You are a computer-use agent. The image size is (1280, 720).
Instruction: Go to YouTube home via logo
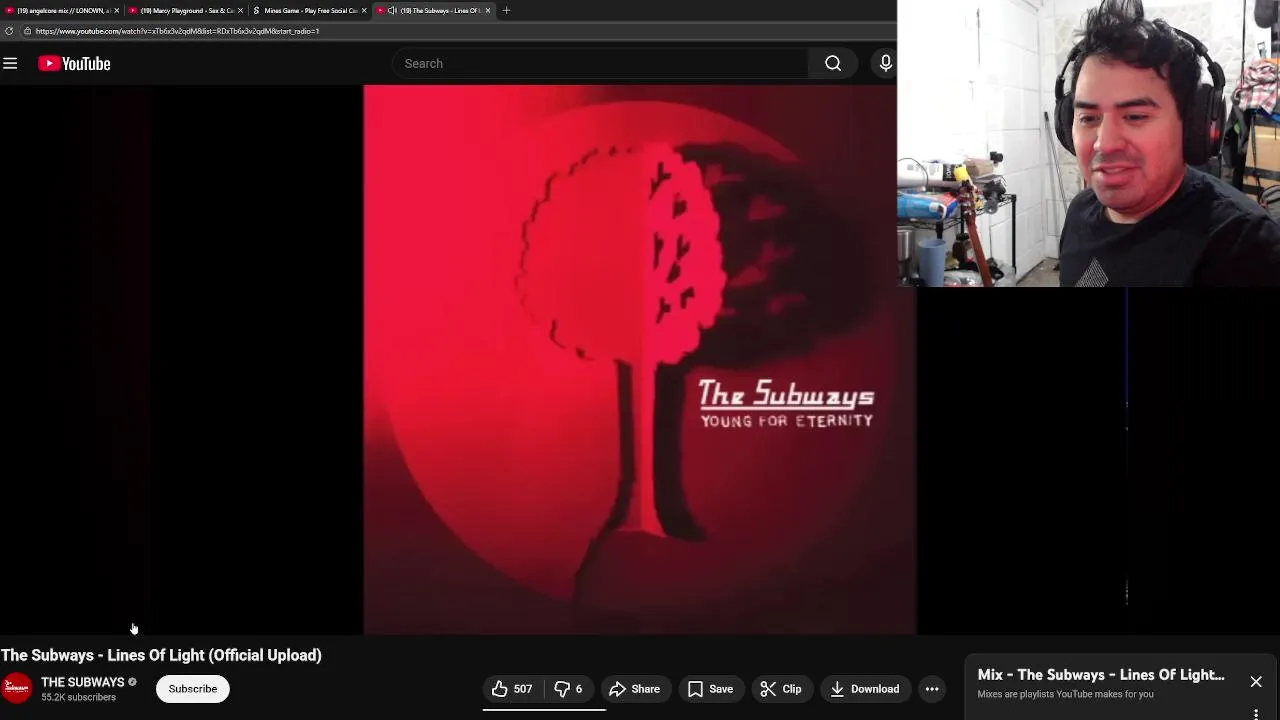click(x=74, y=63)
